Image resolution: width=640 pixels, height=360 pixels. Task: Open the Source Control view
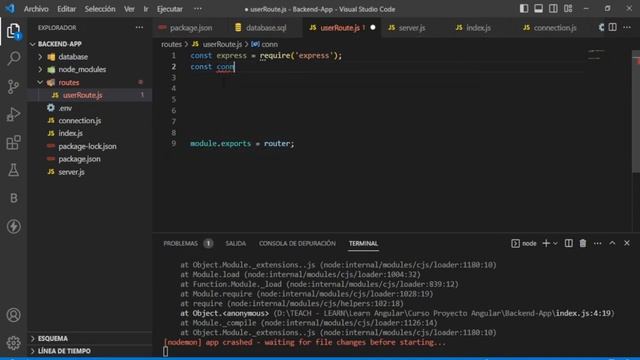coord(13,87)
